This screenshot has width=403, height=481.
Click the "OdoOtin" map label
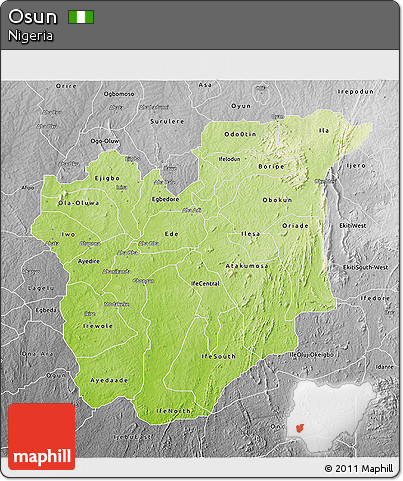coord(240,134)
